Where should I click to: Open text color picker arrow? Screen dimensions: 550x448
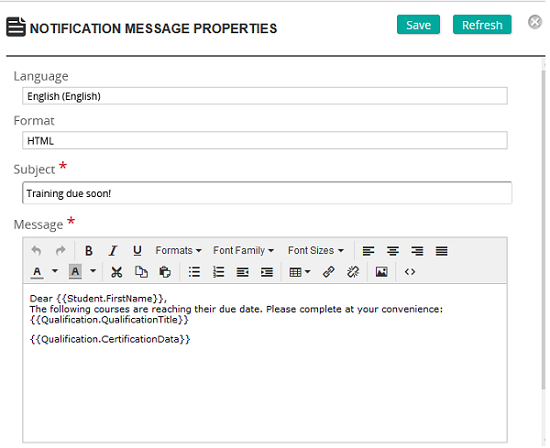pyautogui.click(x=55, y=271)
